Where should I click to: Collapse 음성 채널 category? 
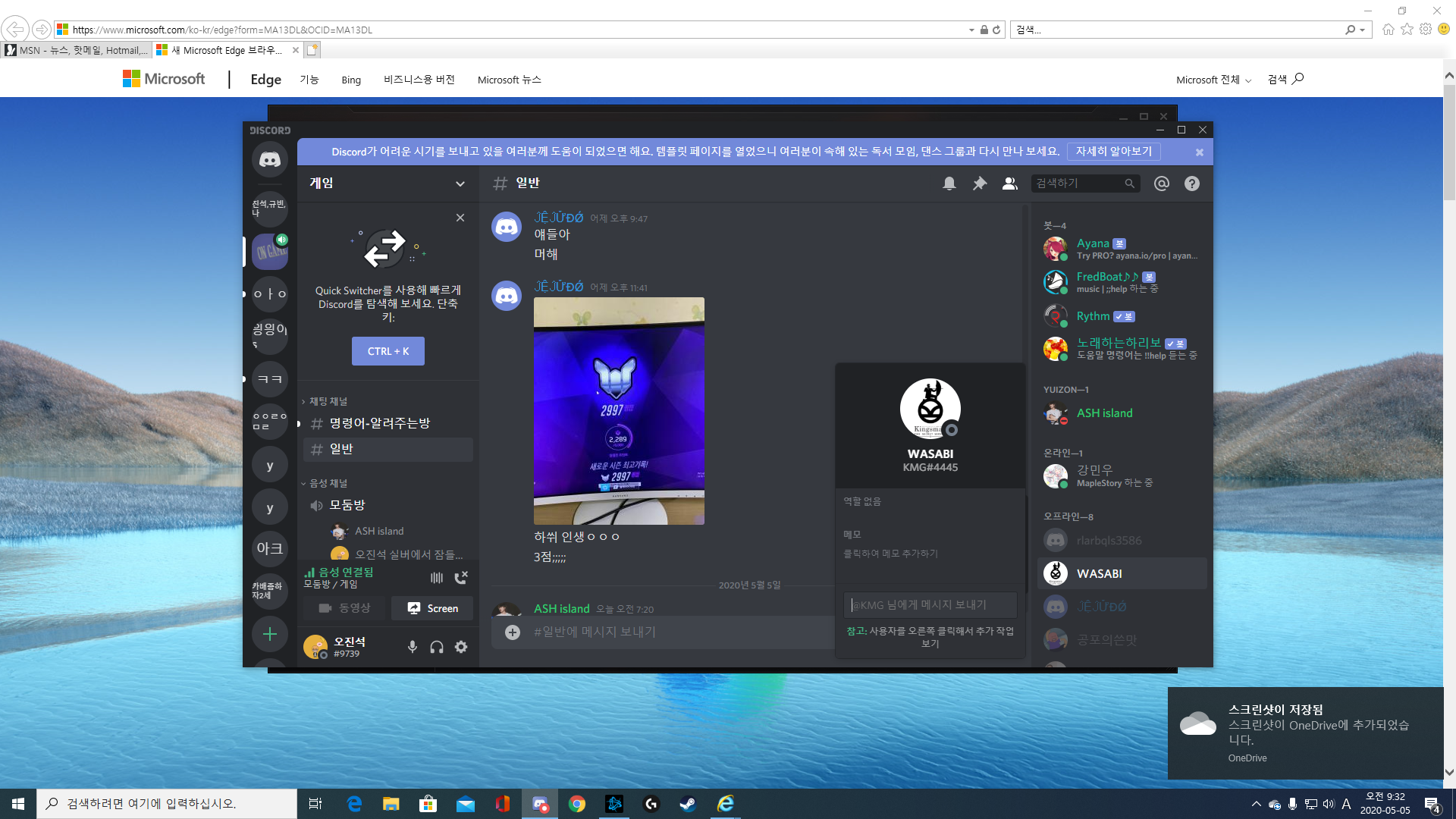click(x=328, y=483)
